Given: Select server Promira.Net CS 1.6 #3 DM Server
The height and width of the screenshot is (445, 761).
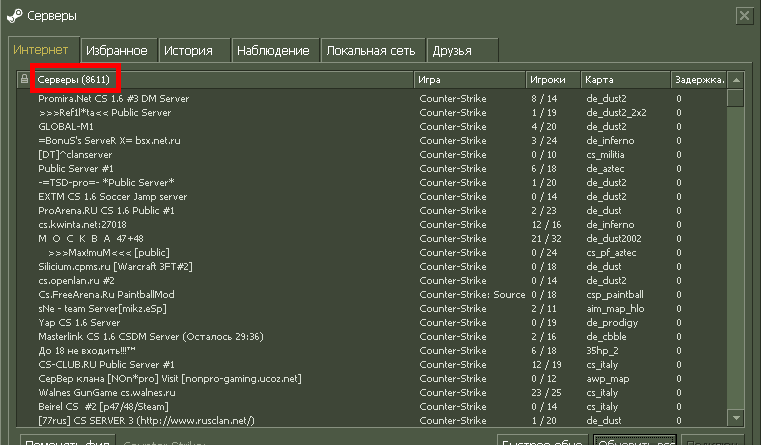Looking at the screenshot, I should (x=372, y=99).
